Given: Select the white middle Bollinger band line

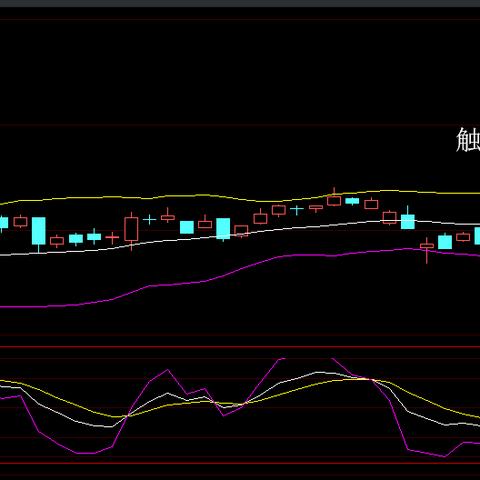Looking at the screenshot, I should (240, 236).
